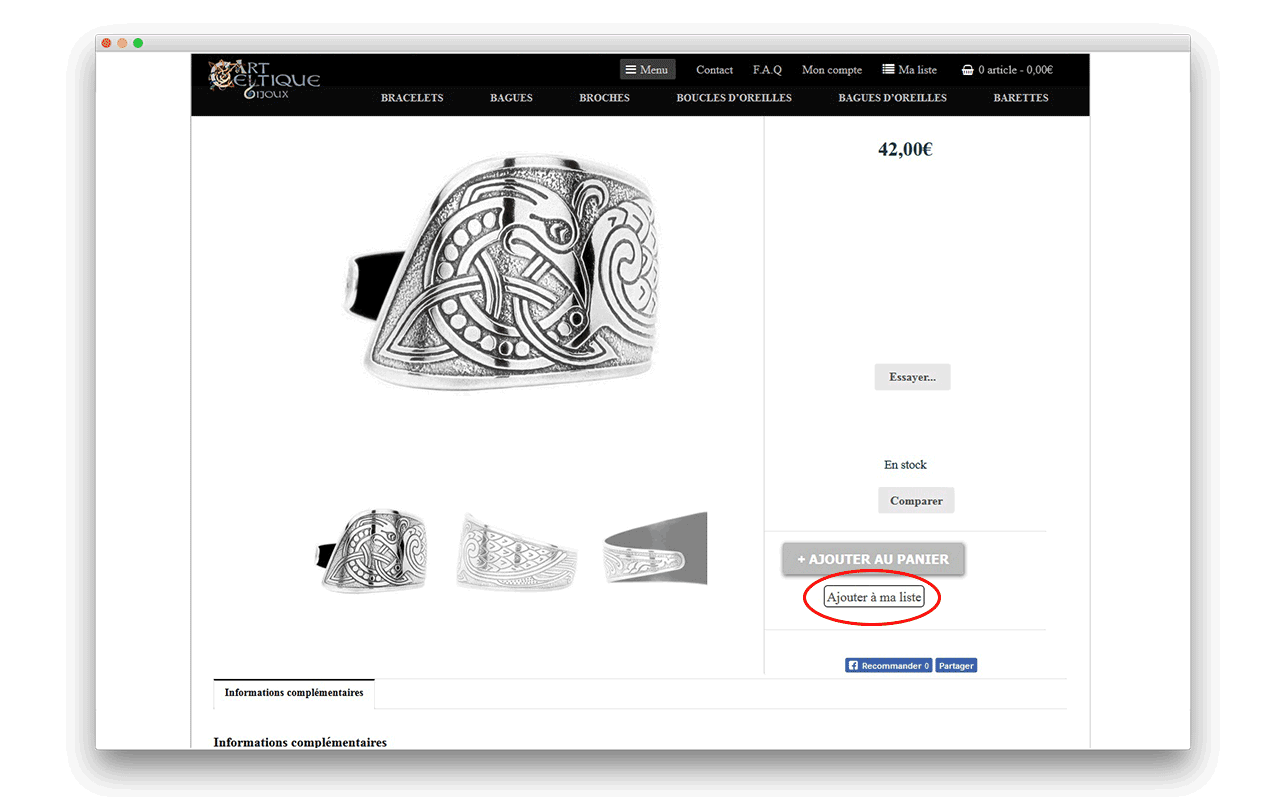Close the window with red button

(x=106, y=43)
